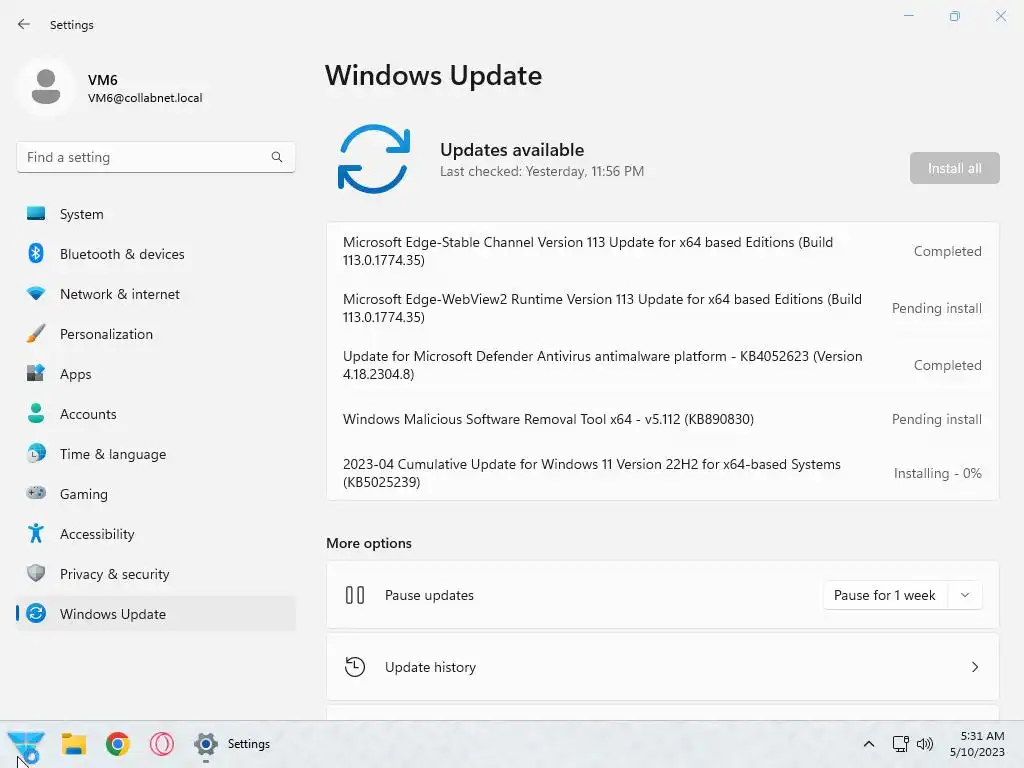Click the Defender Antivirus KB4052623 update entry
This screenshot has height=768, width=1024.
[662, 365]
